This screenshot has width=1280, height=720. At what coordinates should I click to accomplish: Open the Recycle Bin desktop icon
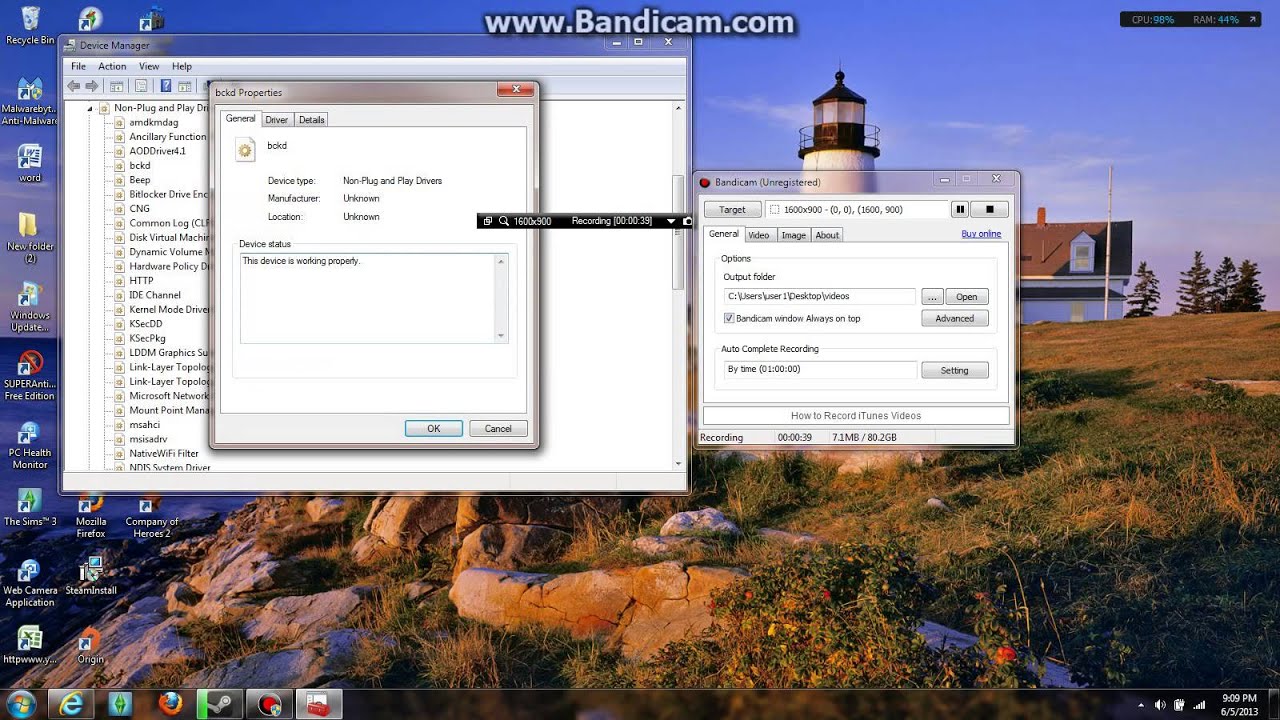[x=30, y=25]
